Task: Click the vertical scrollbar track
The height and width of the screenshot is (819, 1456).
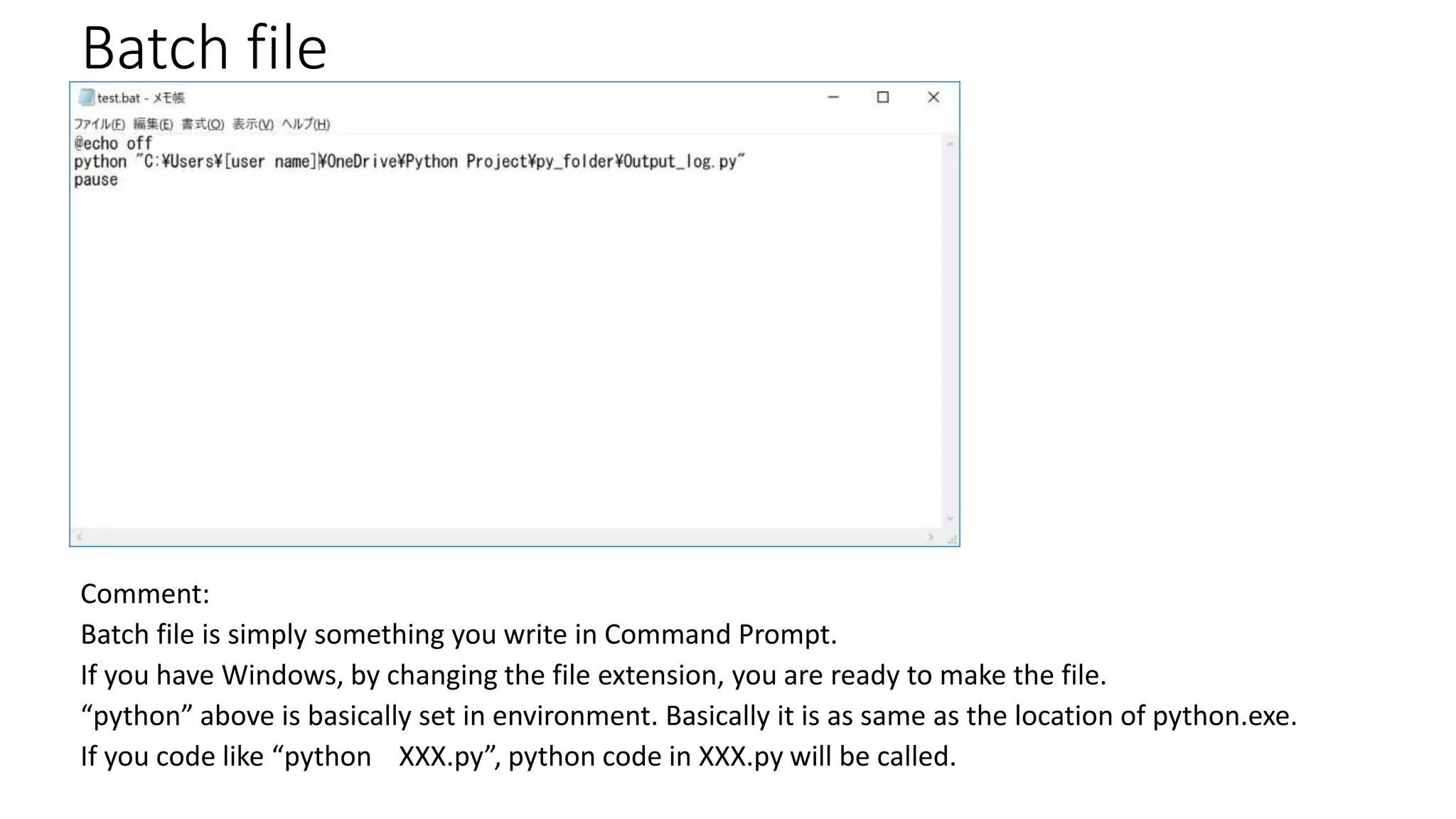Action: [x=950, y=327]
